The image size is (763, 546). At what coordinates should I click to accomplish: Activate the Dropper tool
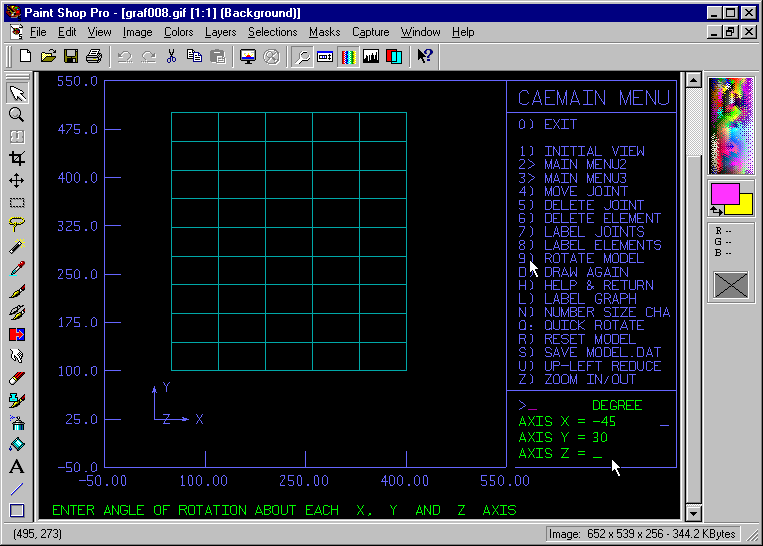pos(16,268)
